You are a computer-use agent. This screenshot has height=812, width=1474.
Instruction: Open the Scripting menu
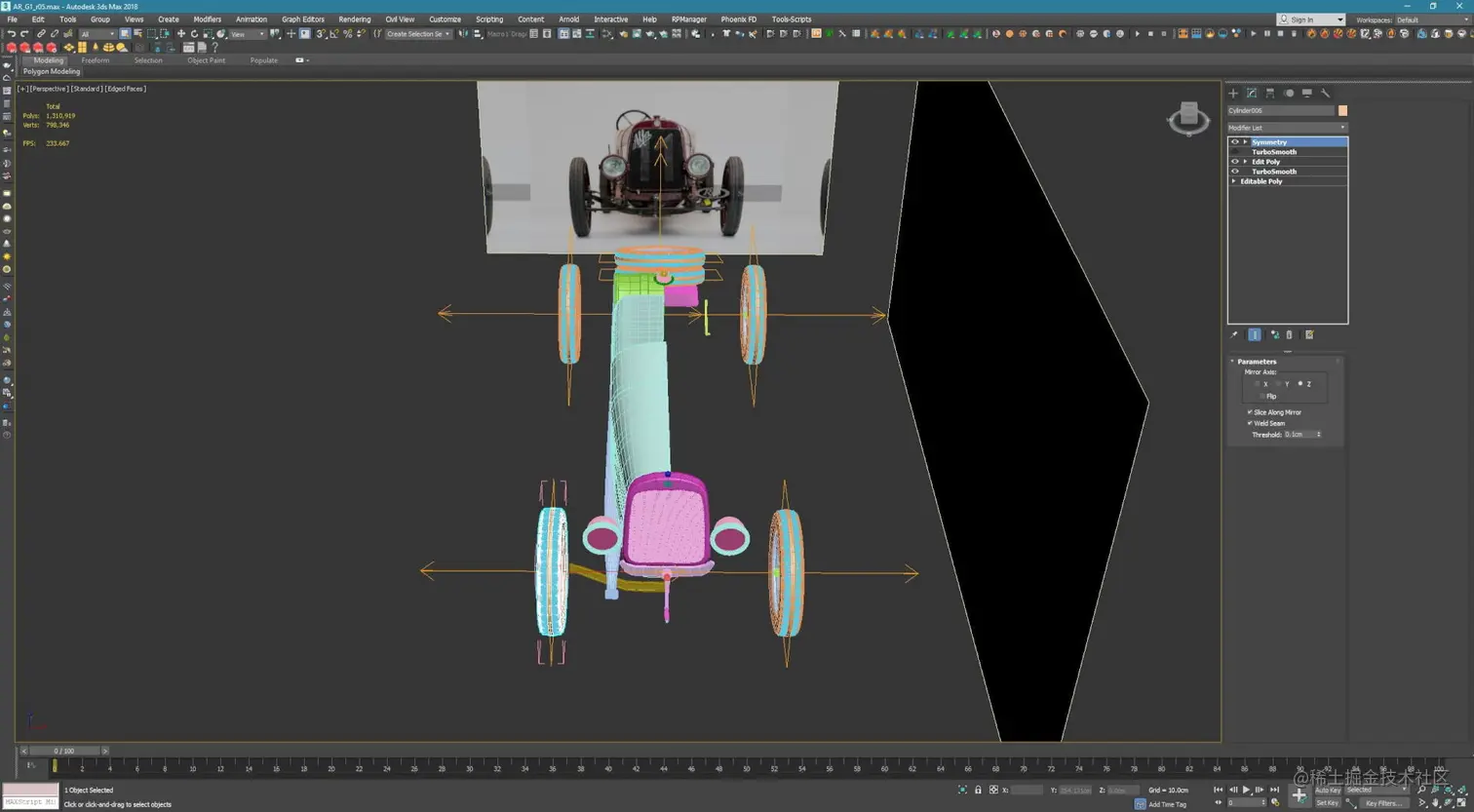point(489,19)
